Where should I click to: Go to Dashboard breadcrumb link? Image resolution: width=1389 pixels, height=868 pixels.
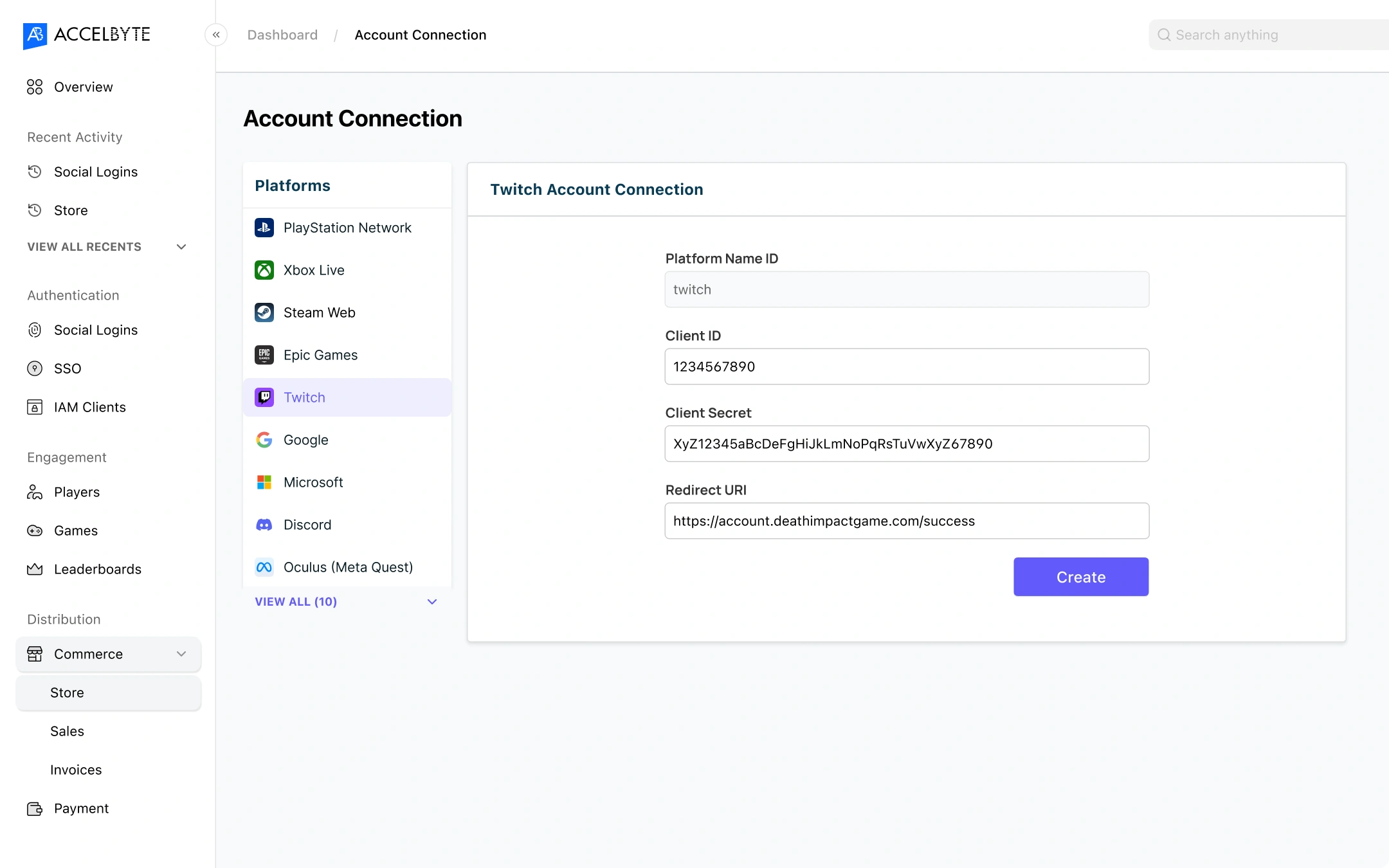pyautogui.click(x=282, y=35)
